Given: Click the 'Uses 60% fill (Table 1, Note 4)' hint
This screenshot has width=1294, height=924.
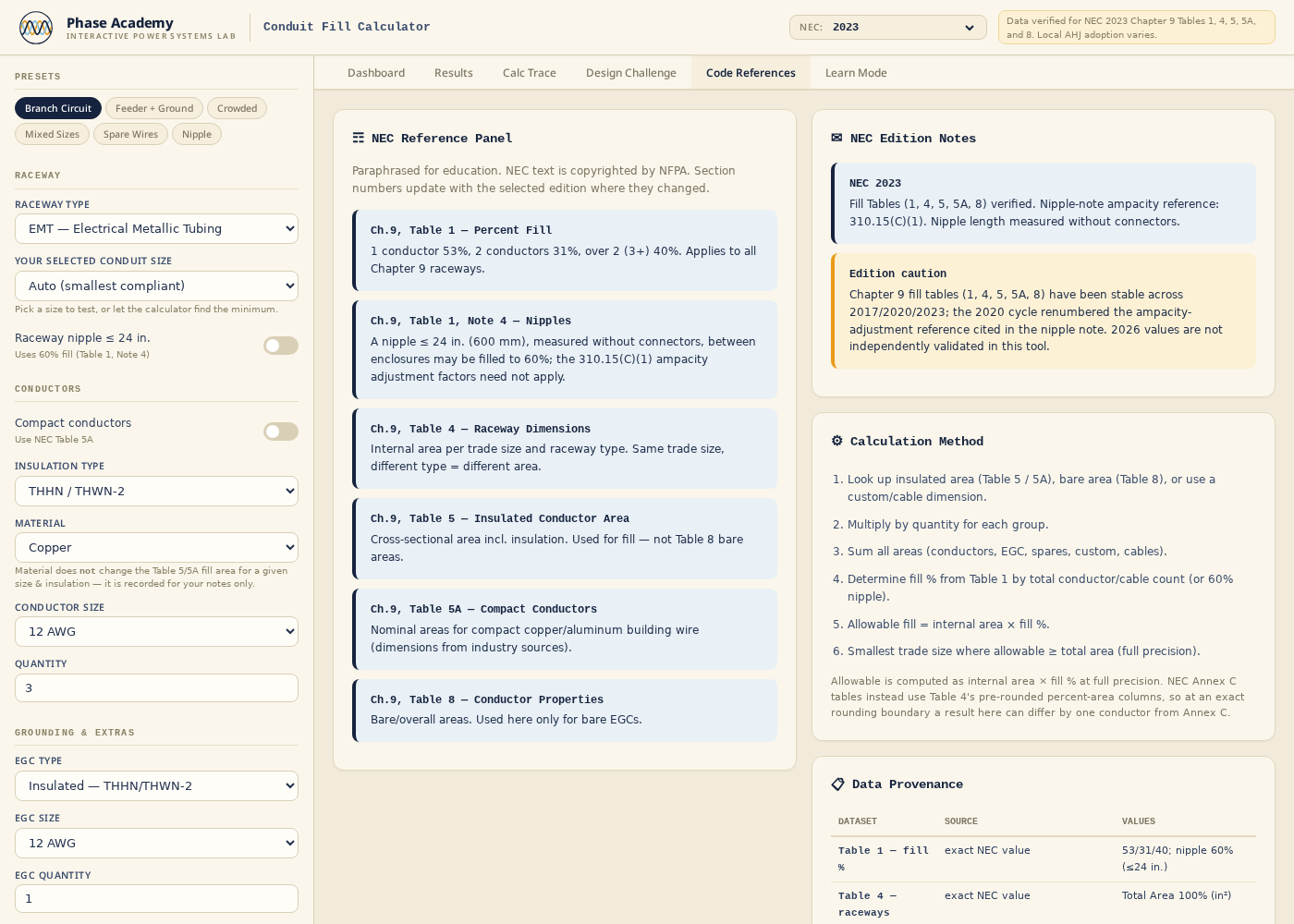Looking at the screenshot, I should [x=82, y=355].
